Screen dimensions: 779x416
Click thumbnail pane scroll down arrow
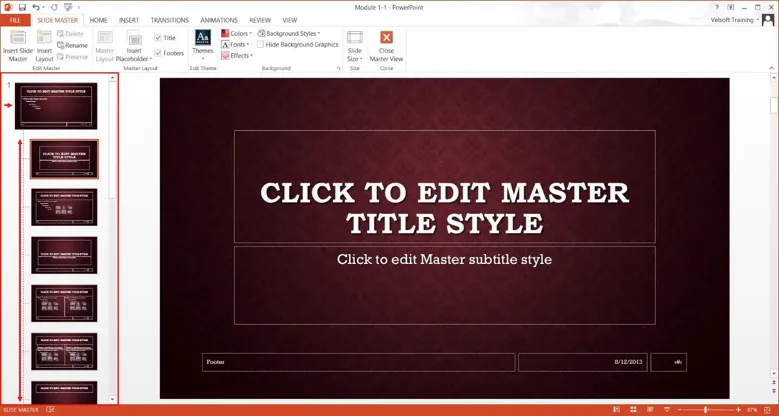click(113, 399)
